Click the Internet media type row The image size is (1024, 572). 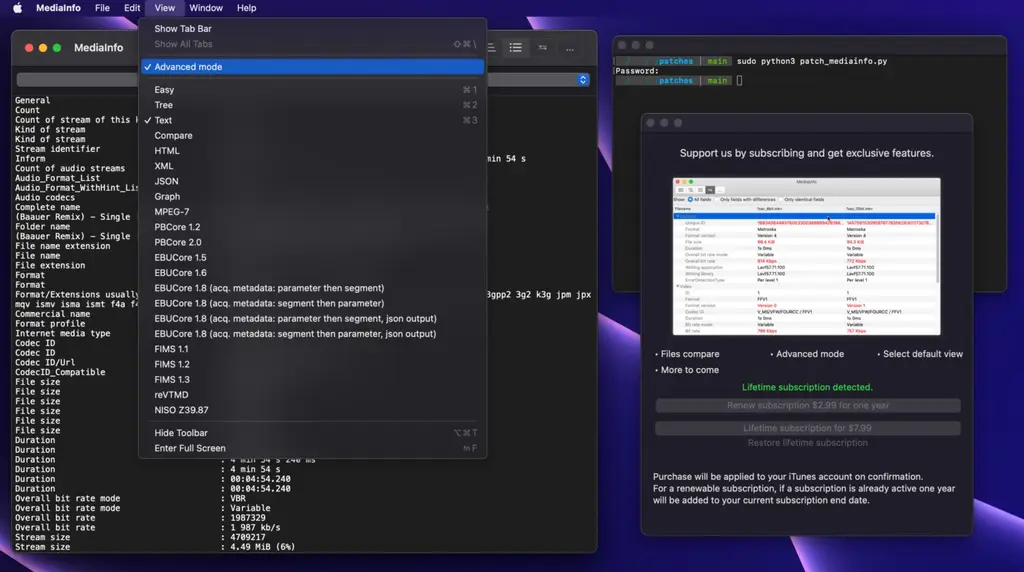63,333
